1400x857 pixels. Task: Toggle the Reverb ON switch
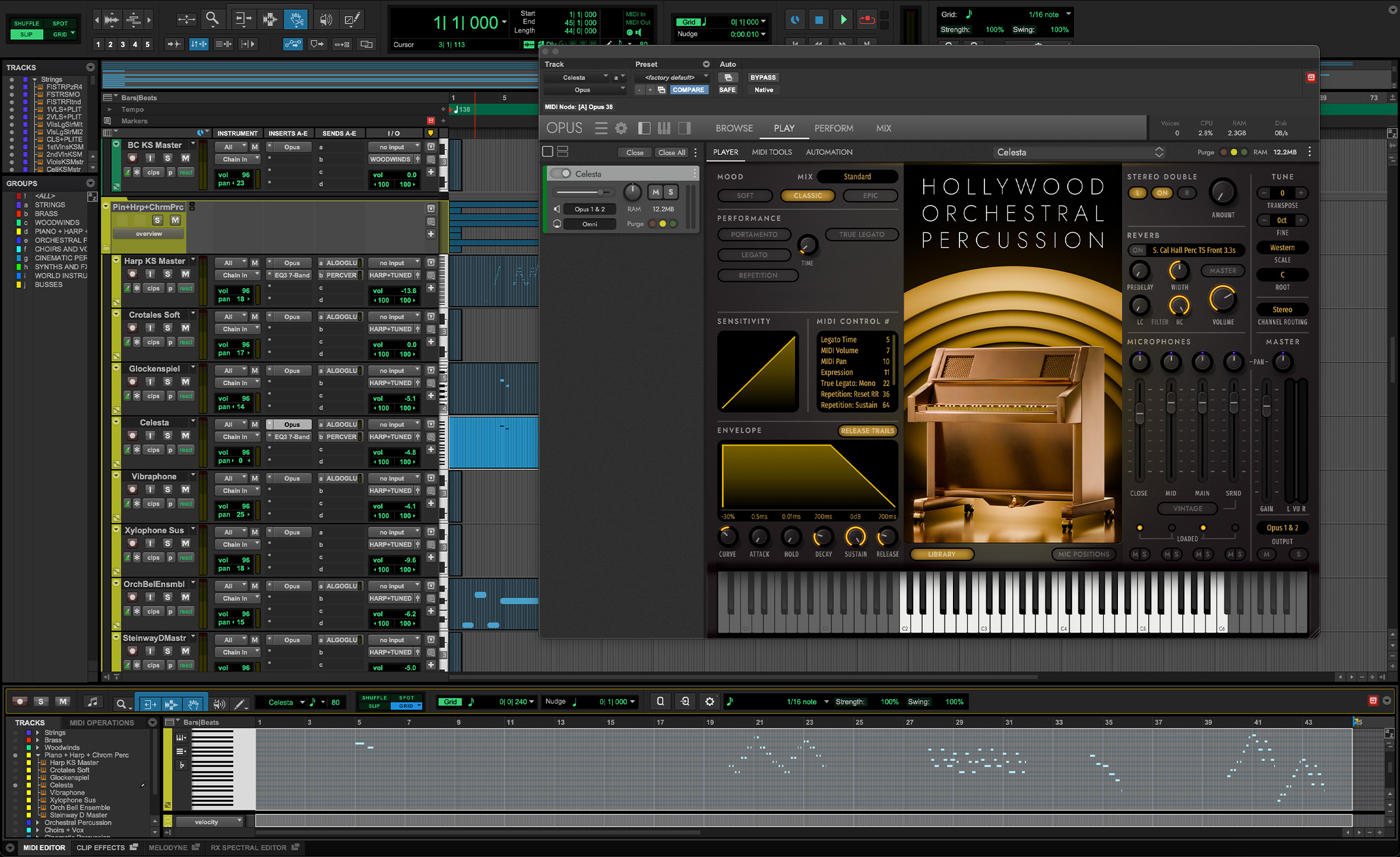1137,250
